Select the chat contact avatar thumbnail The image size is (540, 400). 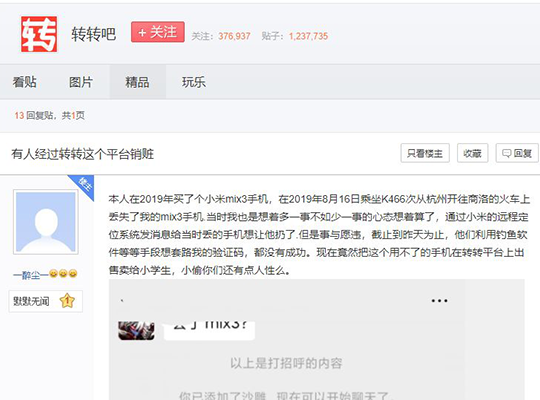[136, 330]
